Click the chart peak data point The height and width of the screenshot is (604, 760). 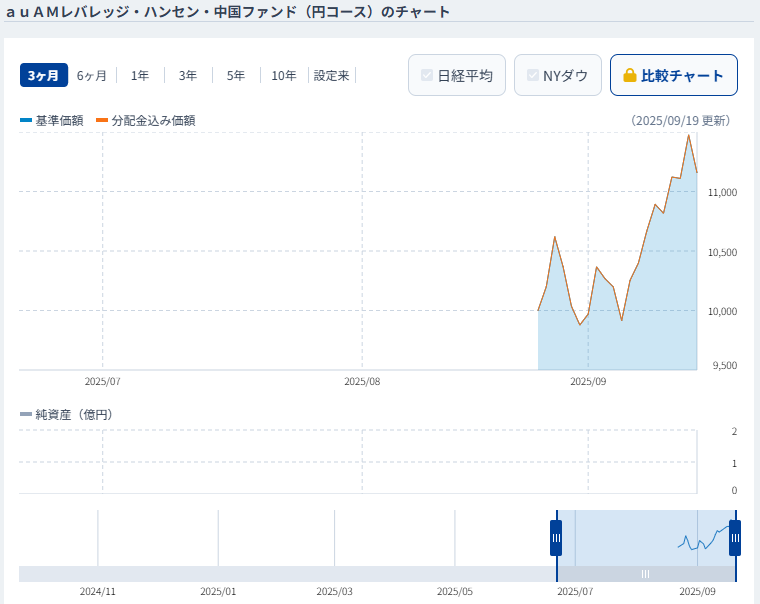click(688, 135)
